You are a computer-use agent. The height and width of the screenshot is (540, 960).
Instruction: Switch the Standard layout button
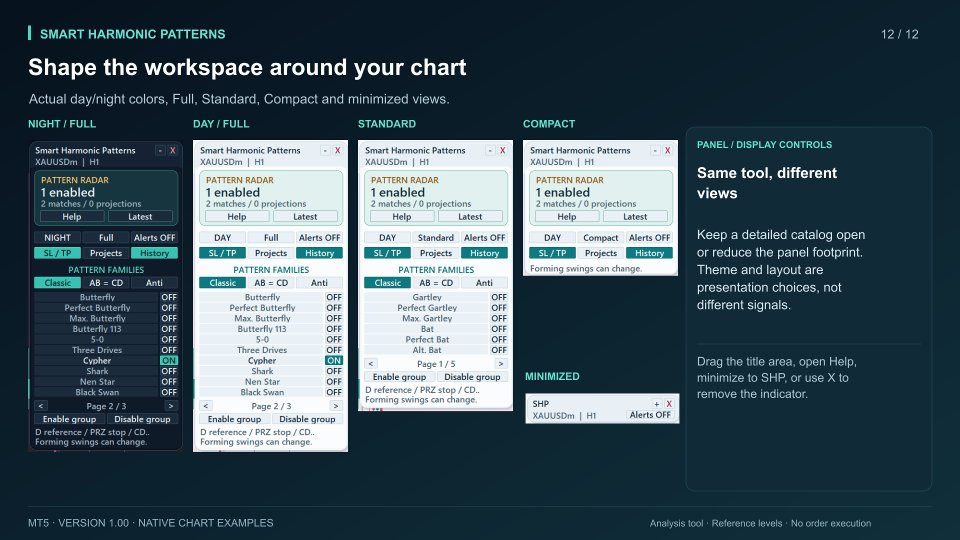(436, 238)
